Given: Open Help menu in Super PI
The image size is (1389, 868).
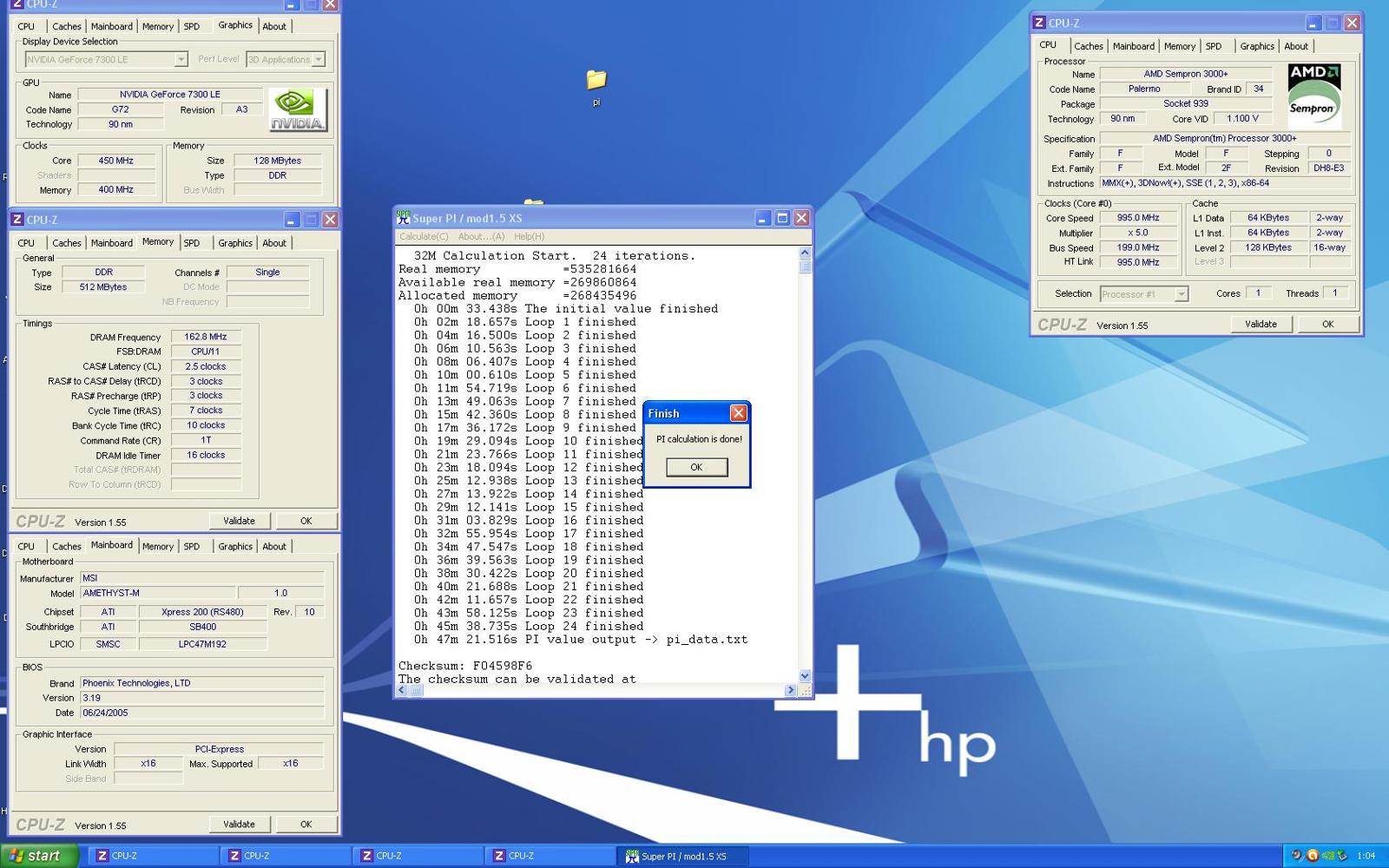Looking at the screenshot, I should pos(529,236).
